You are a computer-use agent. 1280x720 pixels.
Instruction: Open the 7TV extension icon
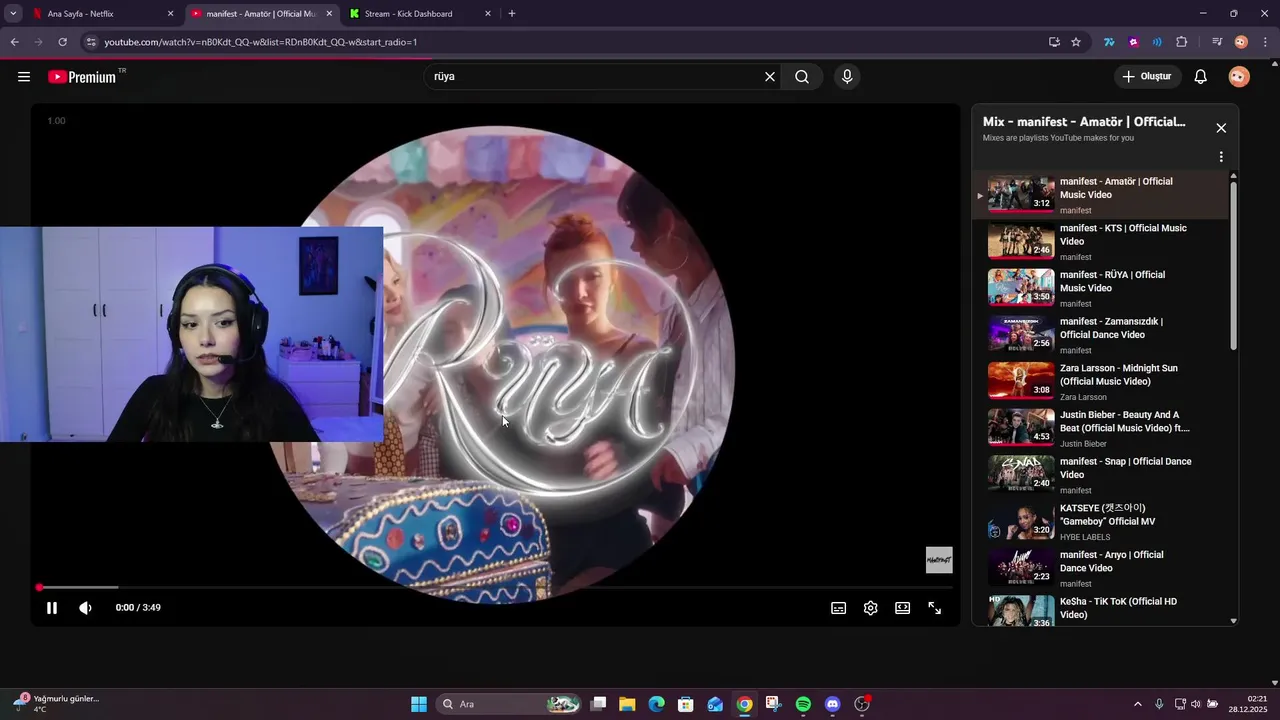1109,42
